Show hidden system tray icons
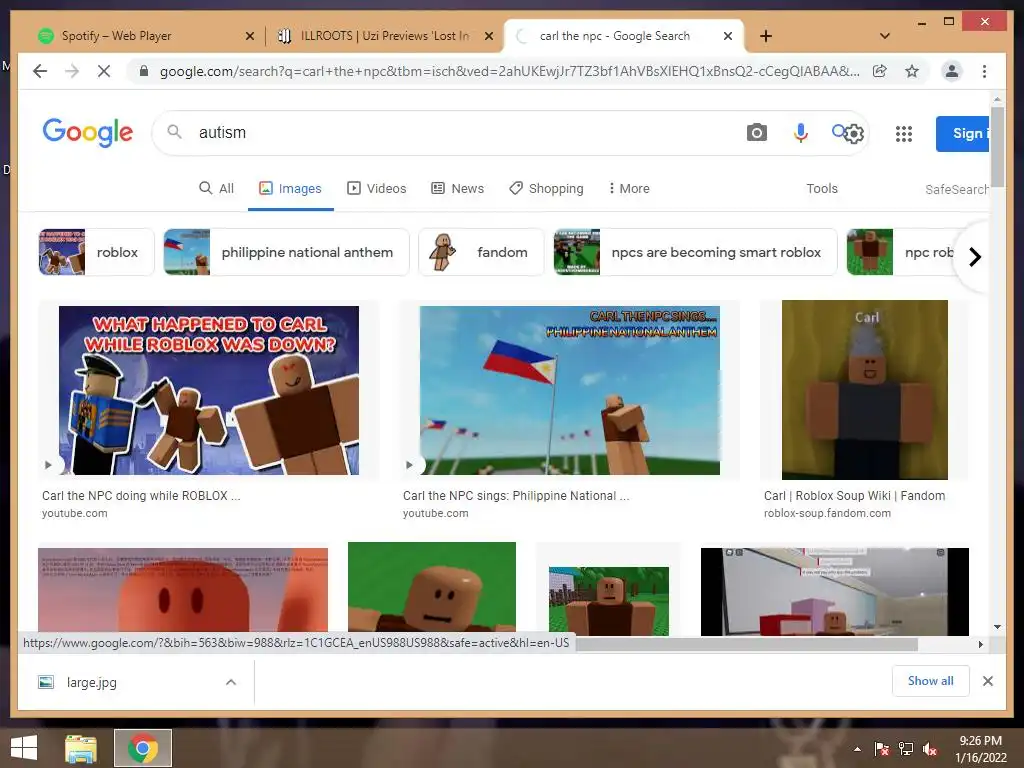Image resolution: width=1024 pixels, height=768 pixels. tap(857, 749)
